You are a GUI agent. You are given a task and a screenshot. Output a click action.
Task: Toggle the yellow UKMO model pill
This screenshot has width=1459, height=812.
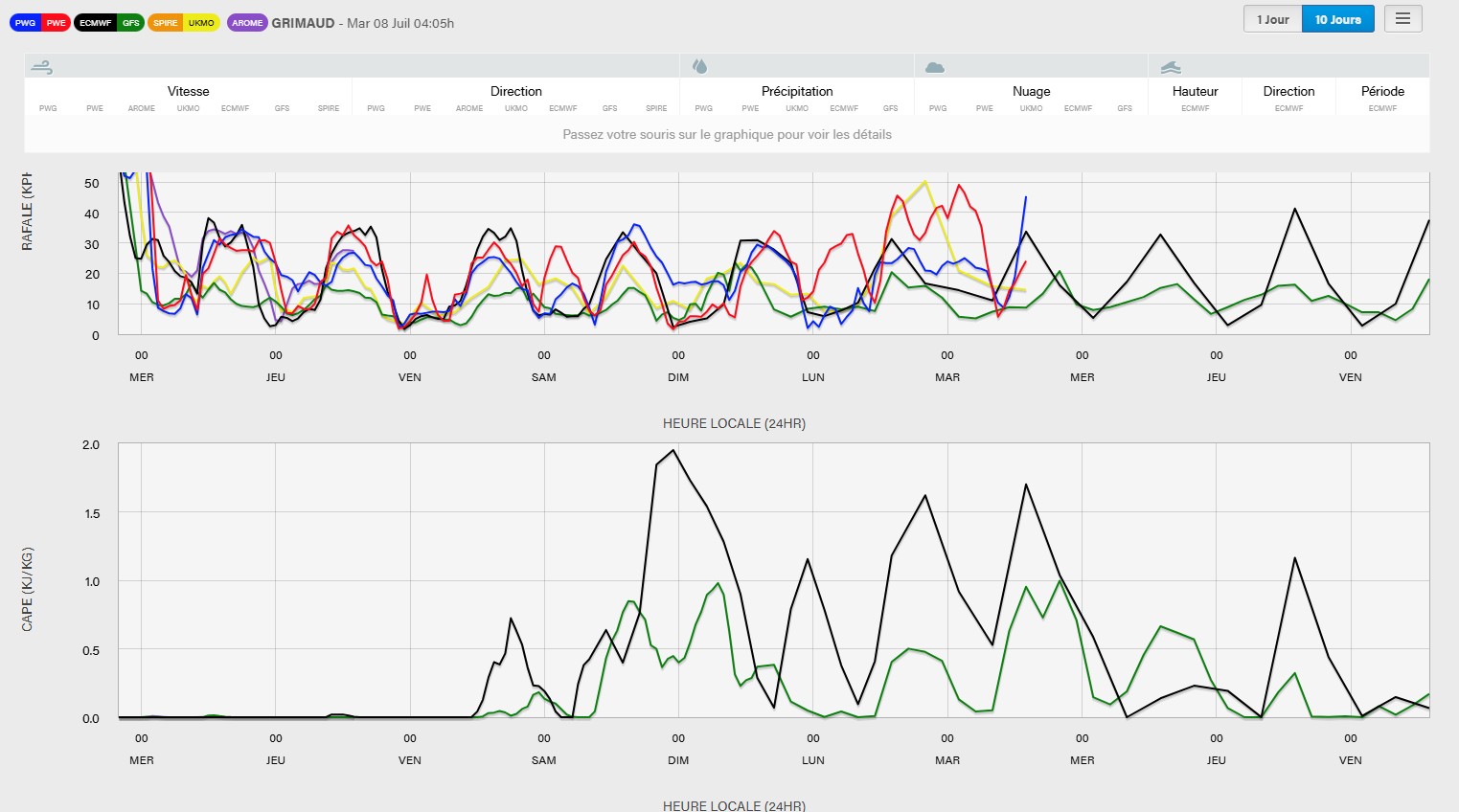pyautogui.click(x=201, y=23)
